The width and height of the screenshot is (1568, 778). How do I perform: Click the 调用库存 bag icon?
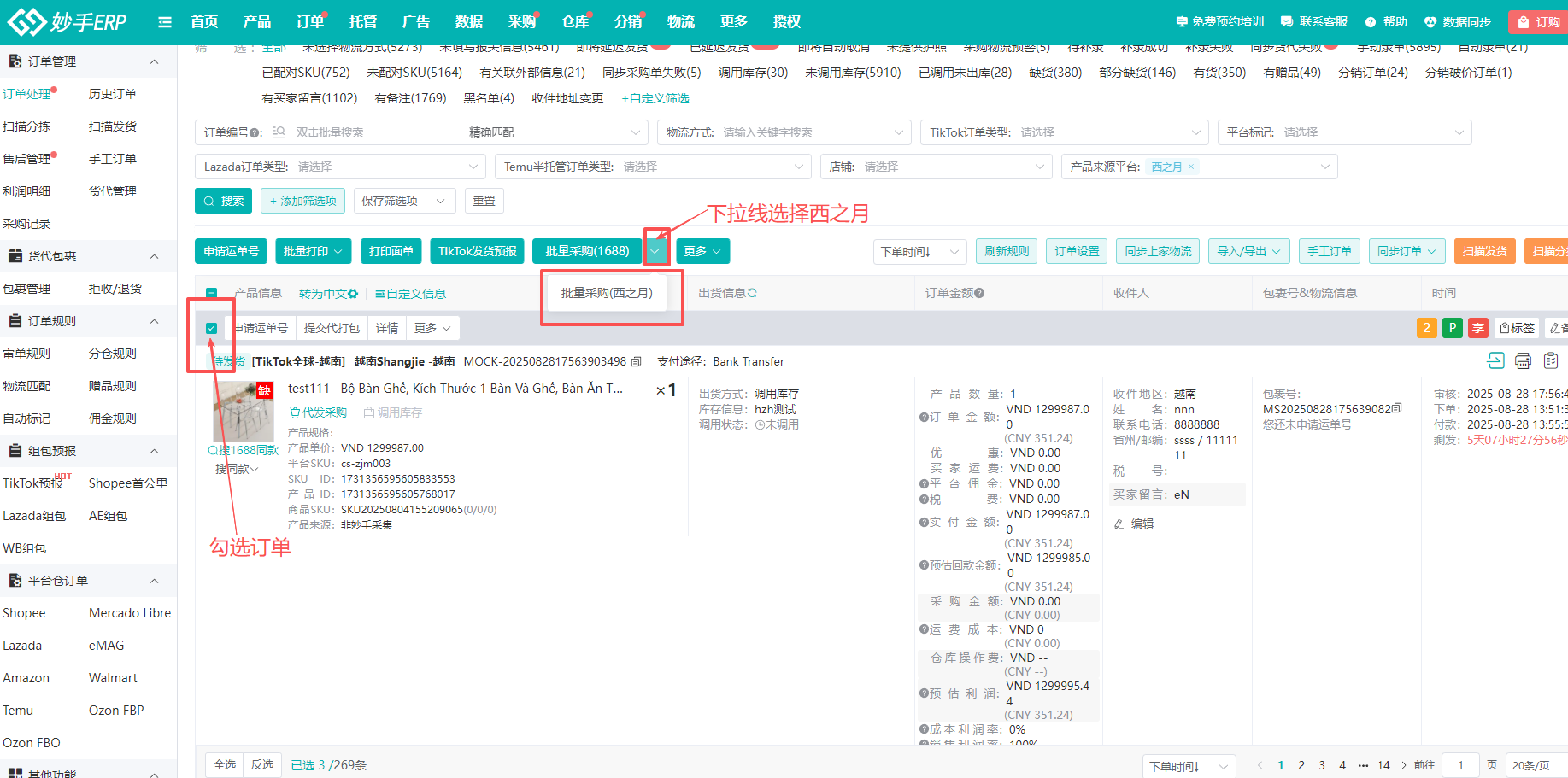[369, 412]
